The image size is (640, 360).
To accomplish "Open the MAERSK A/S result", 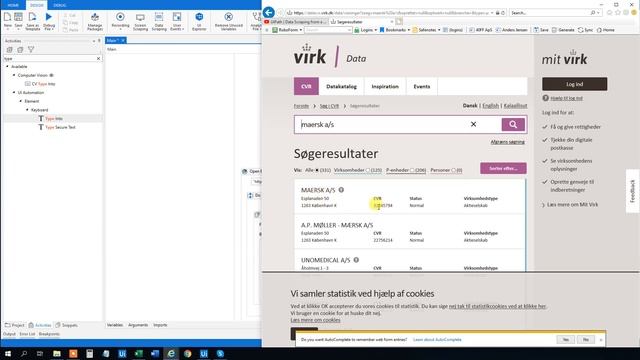I will point(318,190).
